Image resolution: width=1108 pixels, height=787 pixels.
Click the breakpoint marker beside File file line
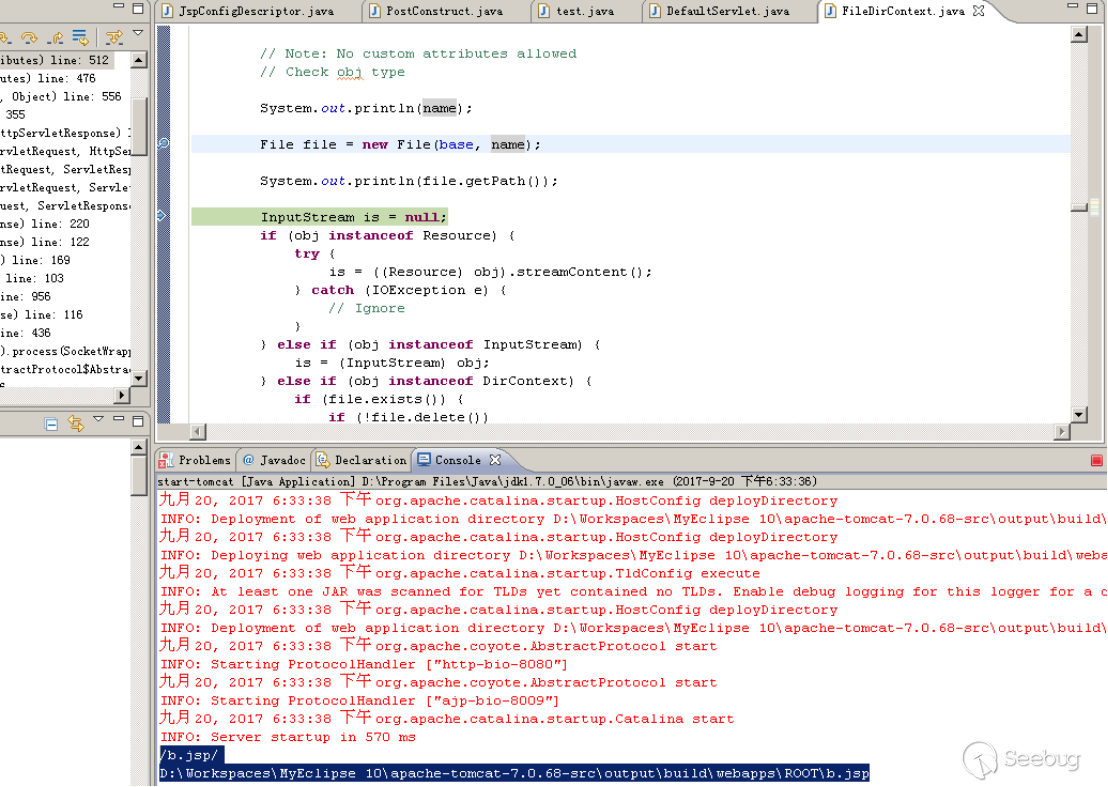[x=163, y=144]
